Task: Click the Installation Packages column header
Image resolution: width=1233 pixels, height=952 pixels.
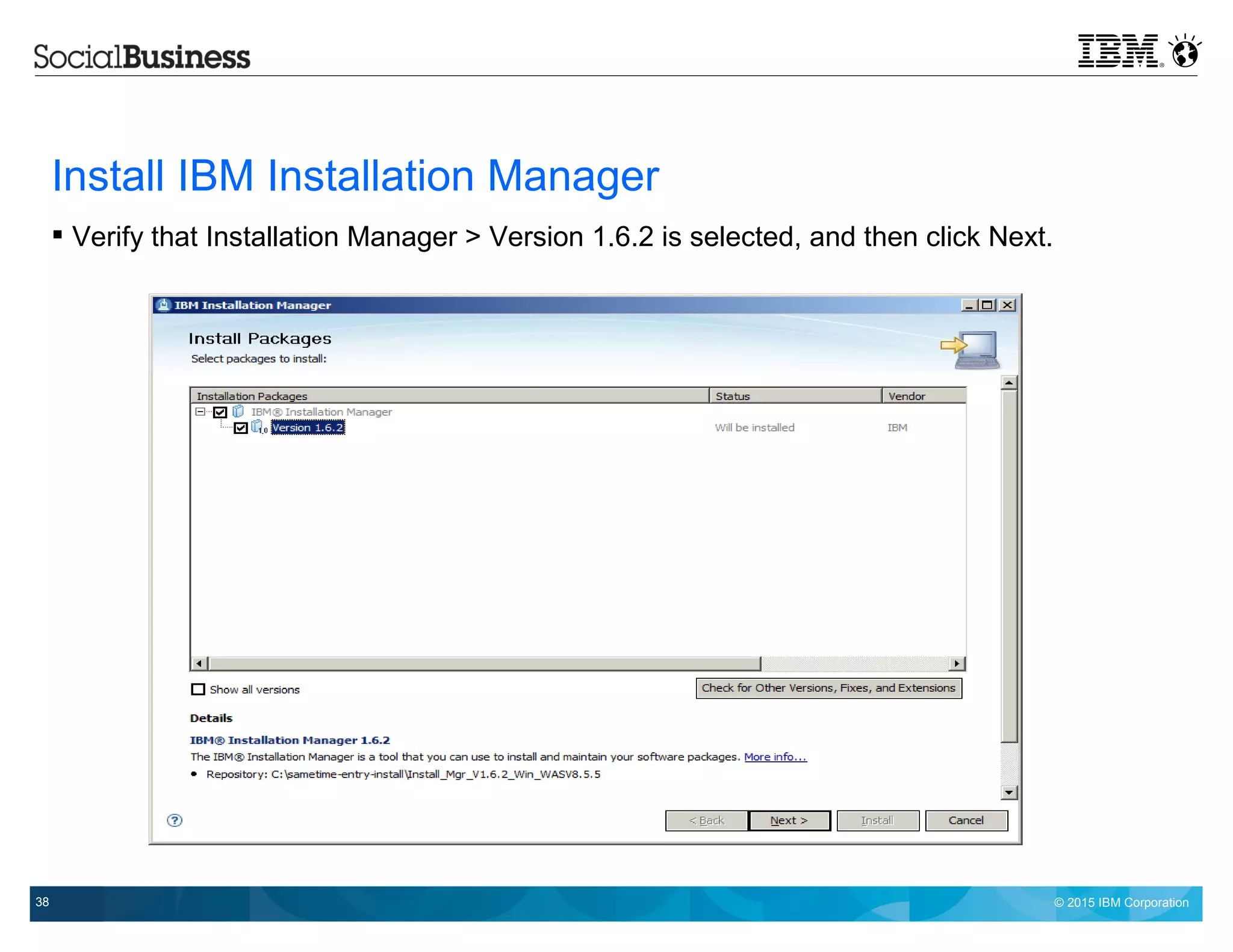Action: click(449, 395)
